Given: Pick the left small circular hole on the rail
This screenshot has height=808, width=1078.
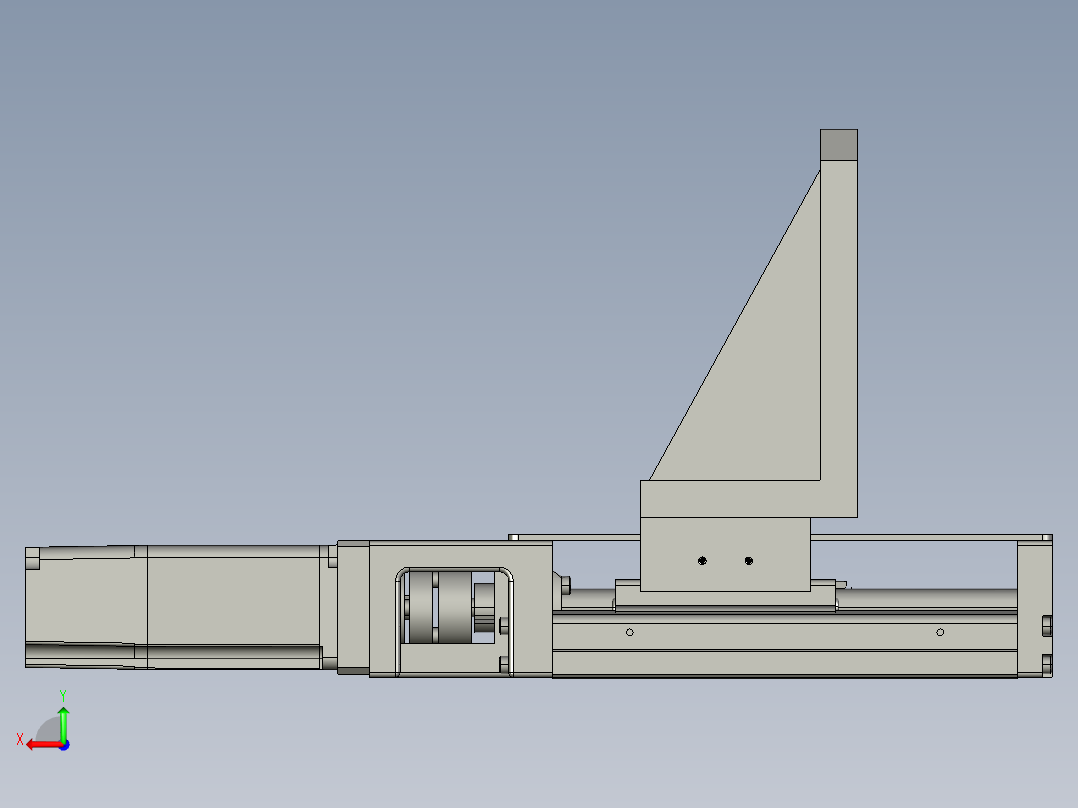Looking at the screenshot, I should point(630,632).
